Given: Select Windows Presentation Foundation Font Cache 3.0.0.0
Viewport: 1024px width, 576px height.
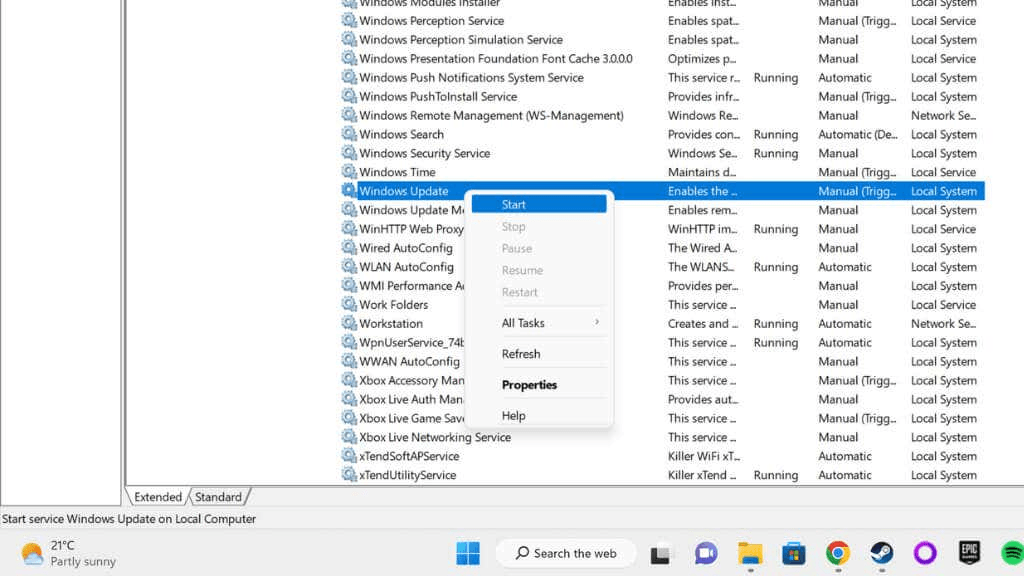Looking at the screenshot, I should 496,58.
